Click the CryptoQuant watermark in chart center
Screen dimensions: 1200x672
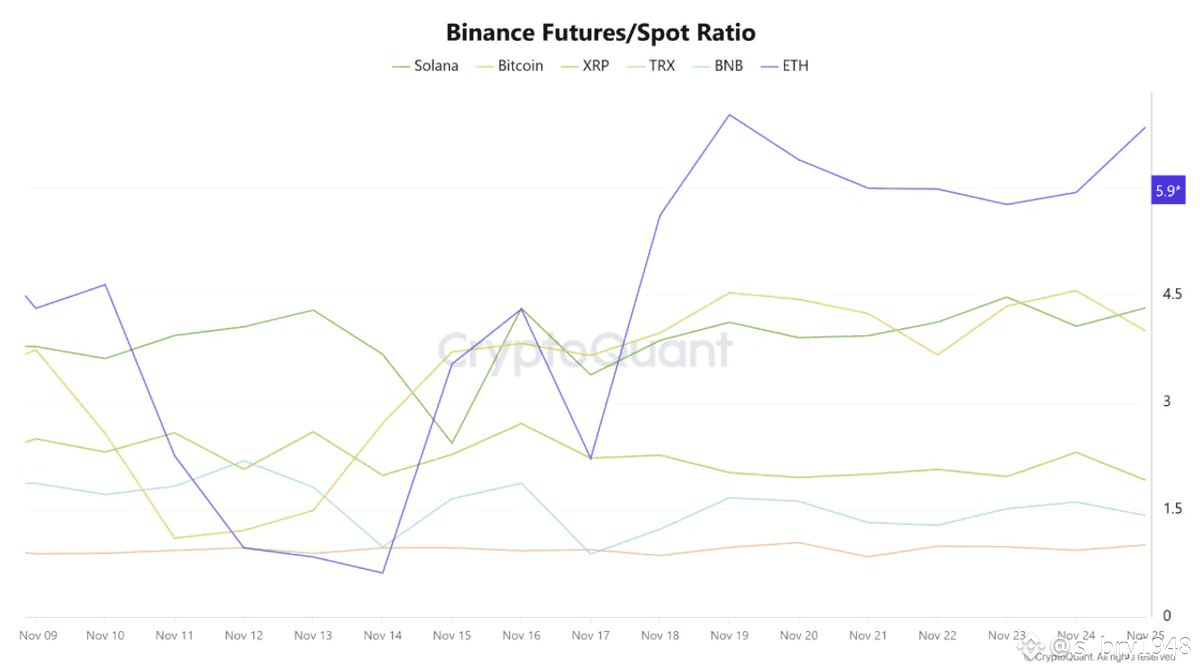pyautogui.click(x=585, y=350)
